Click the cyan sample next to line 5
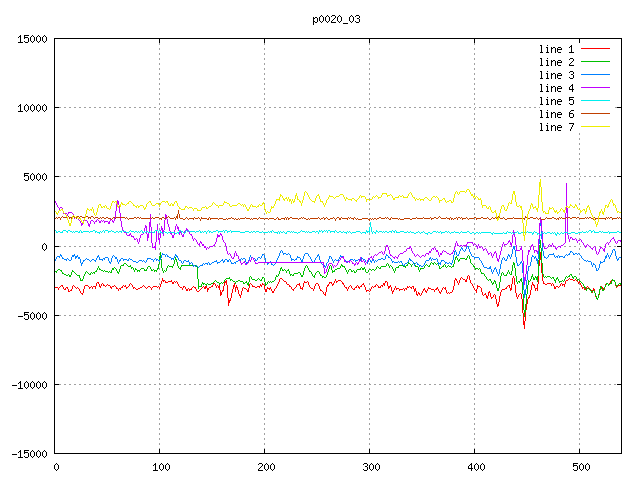Screen dimensions: 640x480 coord(596,101)
